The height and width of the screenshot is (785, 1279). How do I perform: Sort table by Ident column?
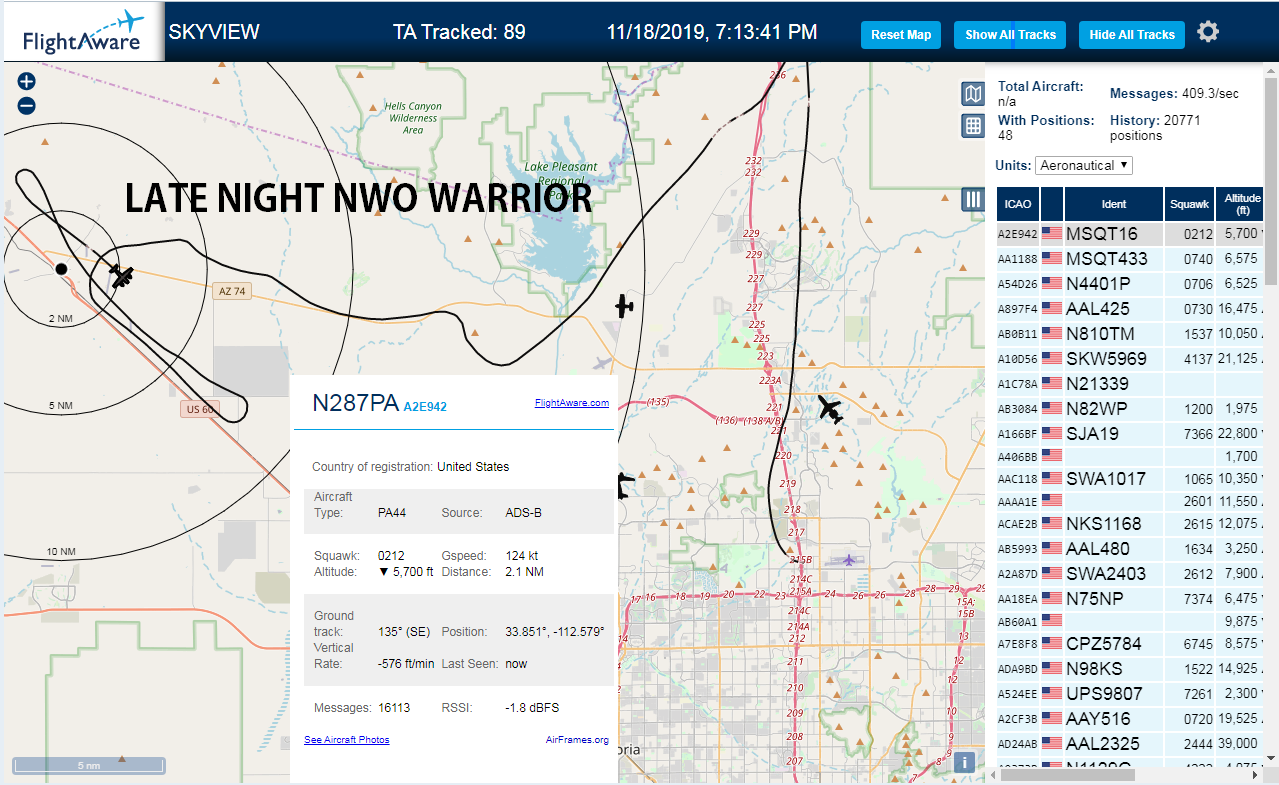coord(1113,204)
